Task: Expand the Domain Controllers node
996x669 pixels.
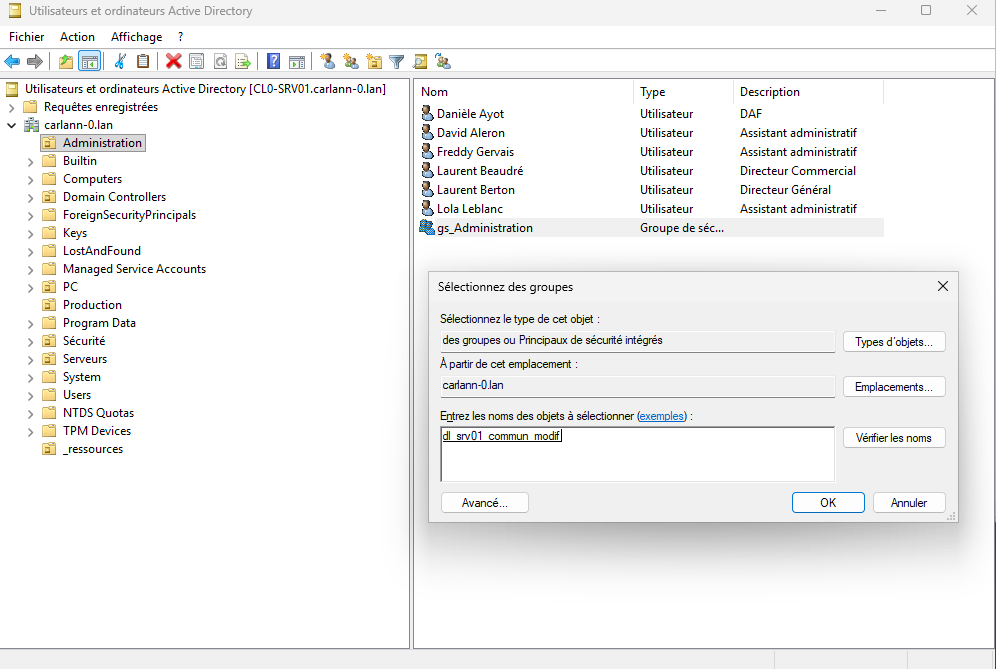Action: click(x=30, y=198)
